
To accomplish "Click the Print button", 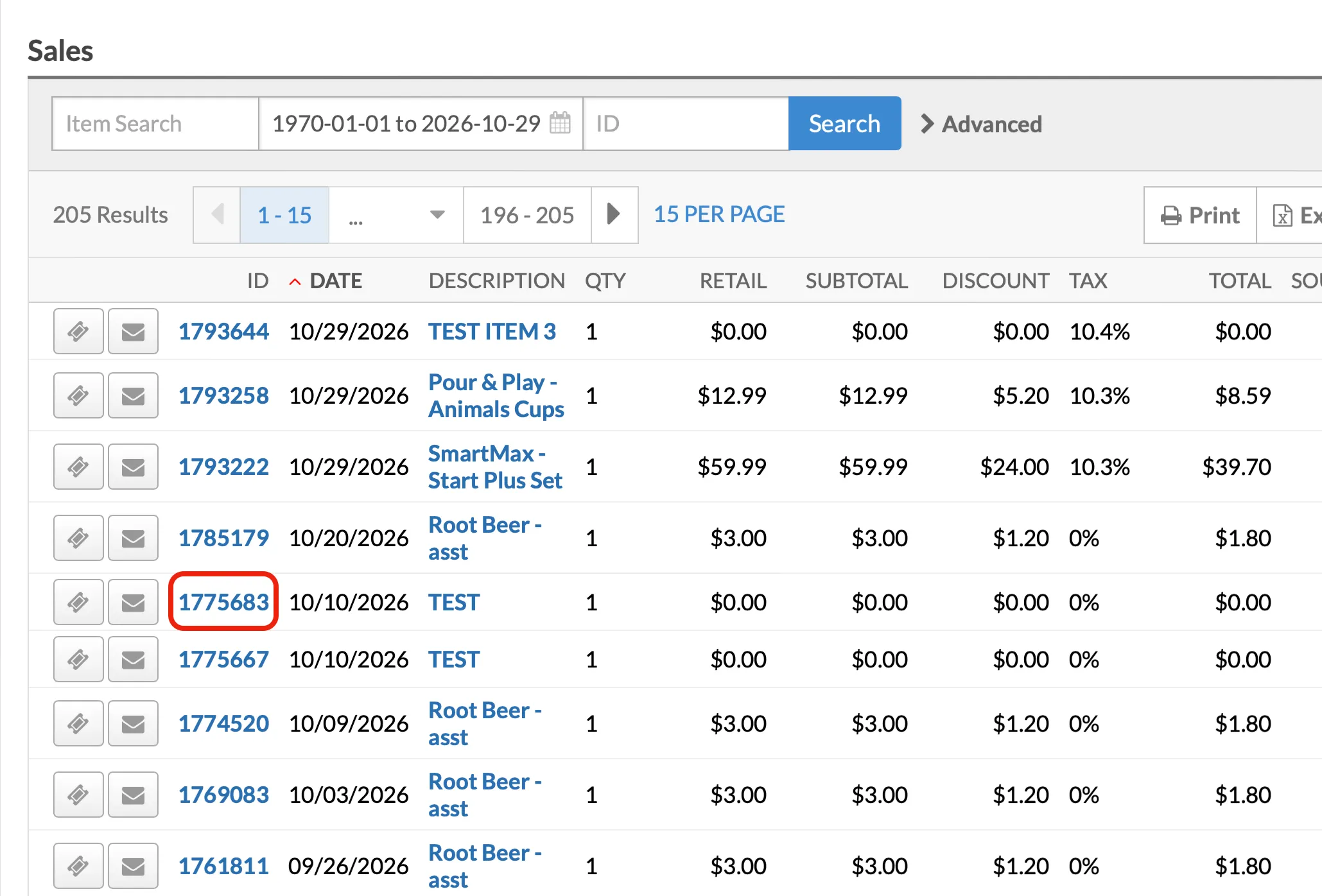I will 1200,215.
